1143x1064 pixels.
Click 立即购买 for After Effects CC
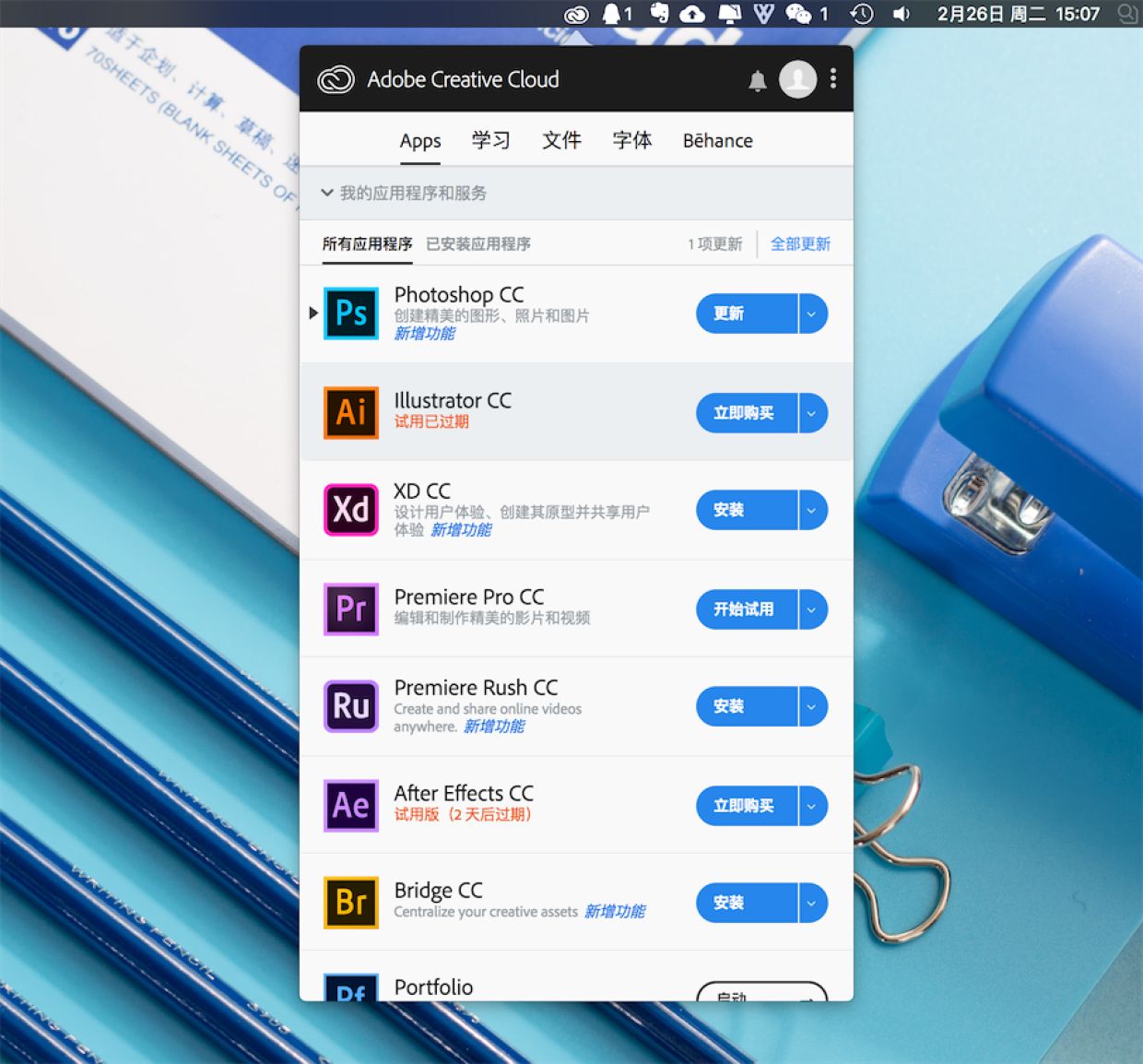747,806
